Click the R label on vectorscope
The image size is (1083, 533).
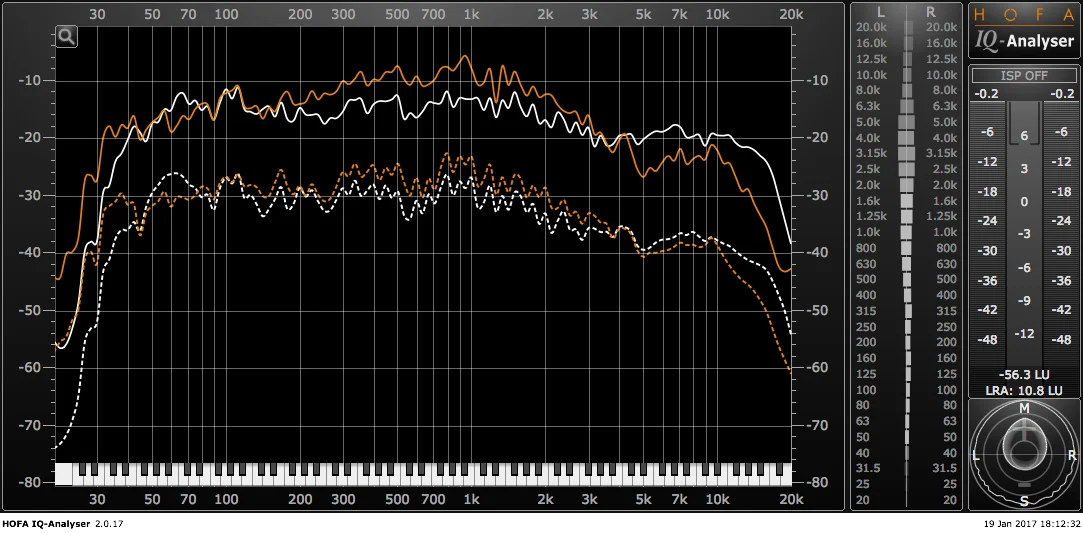1072,455
